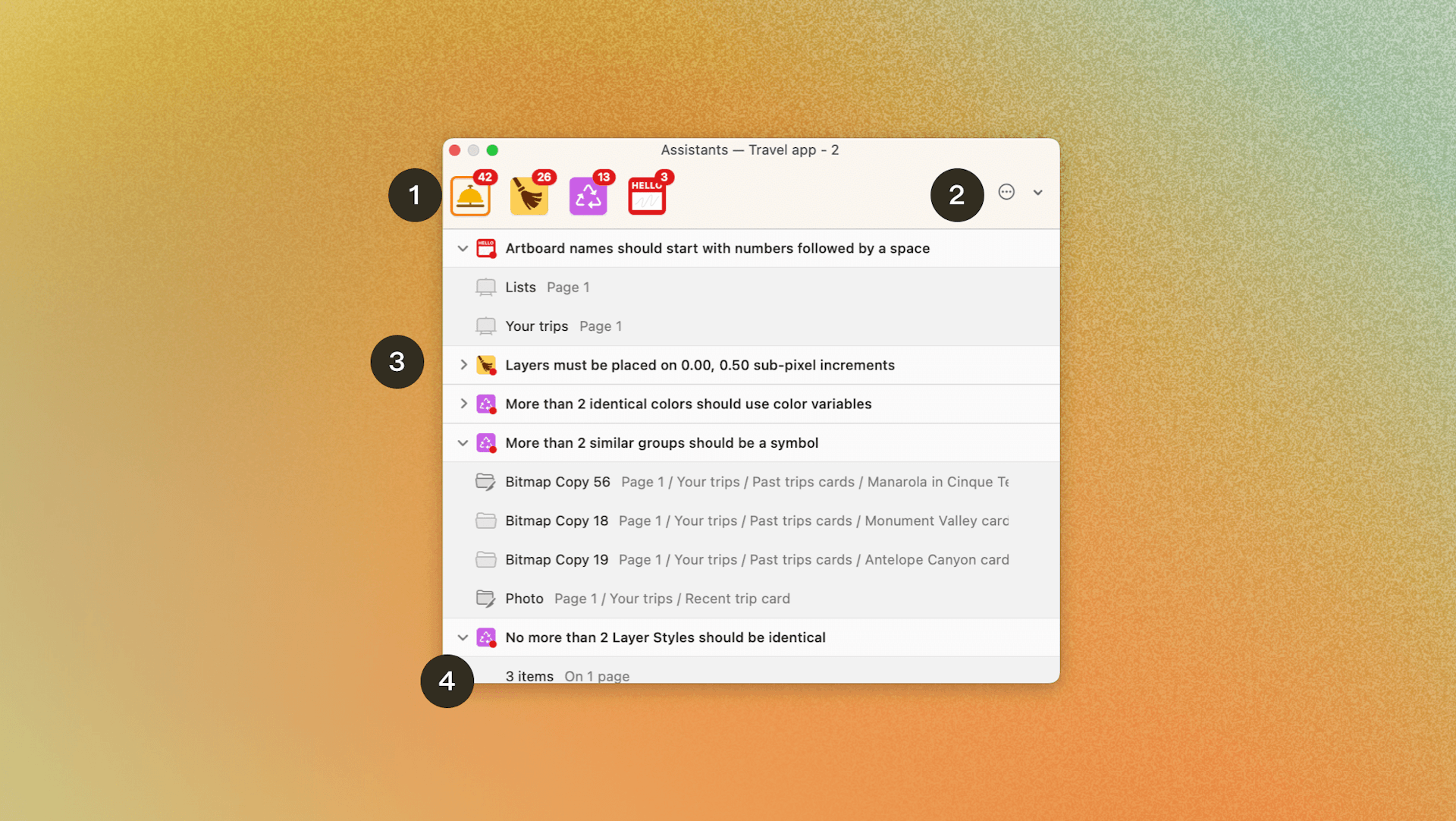Open the ellipsis more options button
The image size is (1456, 821).
[x=1006, y=192]
